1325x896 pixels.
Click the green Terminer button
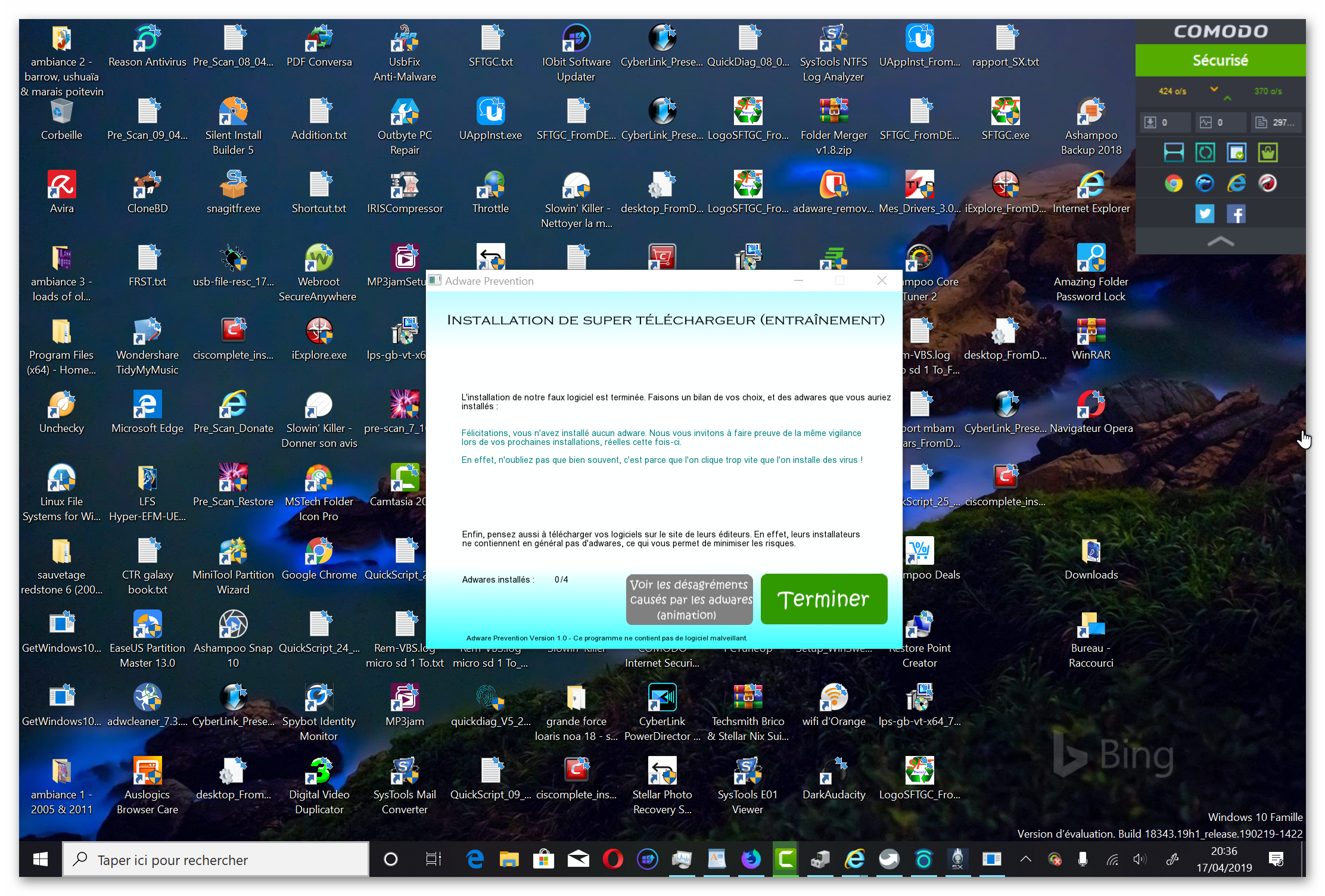(824, 599)
